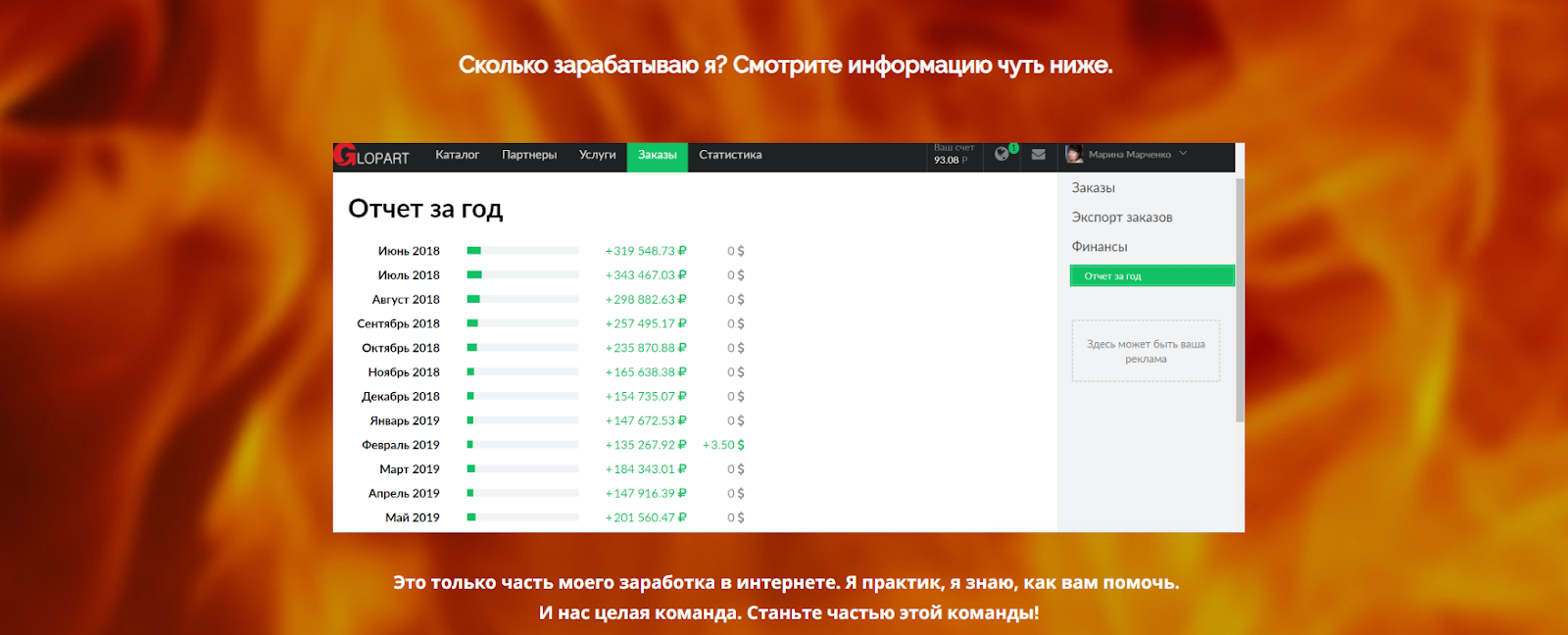Image resolution: width=1568 pixels, height=635 pixels.
Task: Click the +135 267.92 ₽ amount
Action: coord(646,445)
